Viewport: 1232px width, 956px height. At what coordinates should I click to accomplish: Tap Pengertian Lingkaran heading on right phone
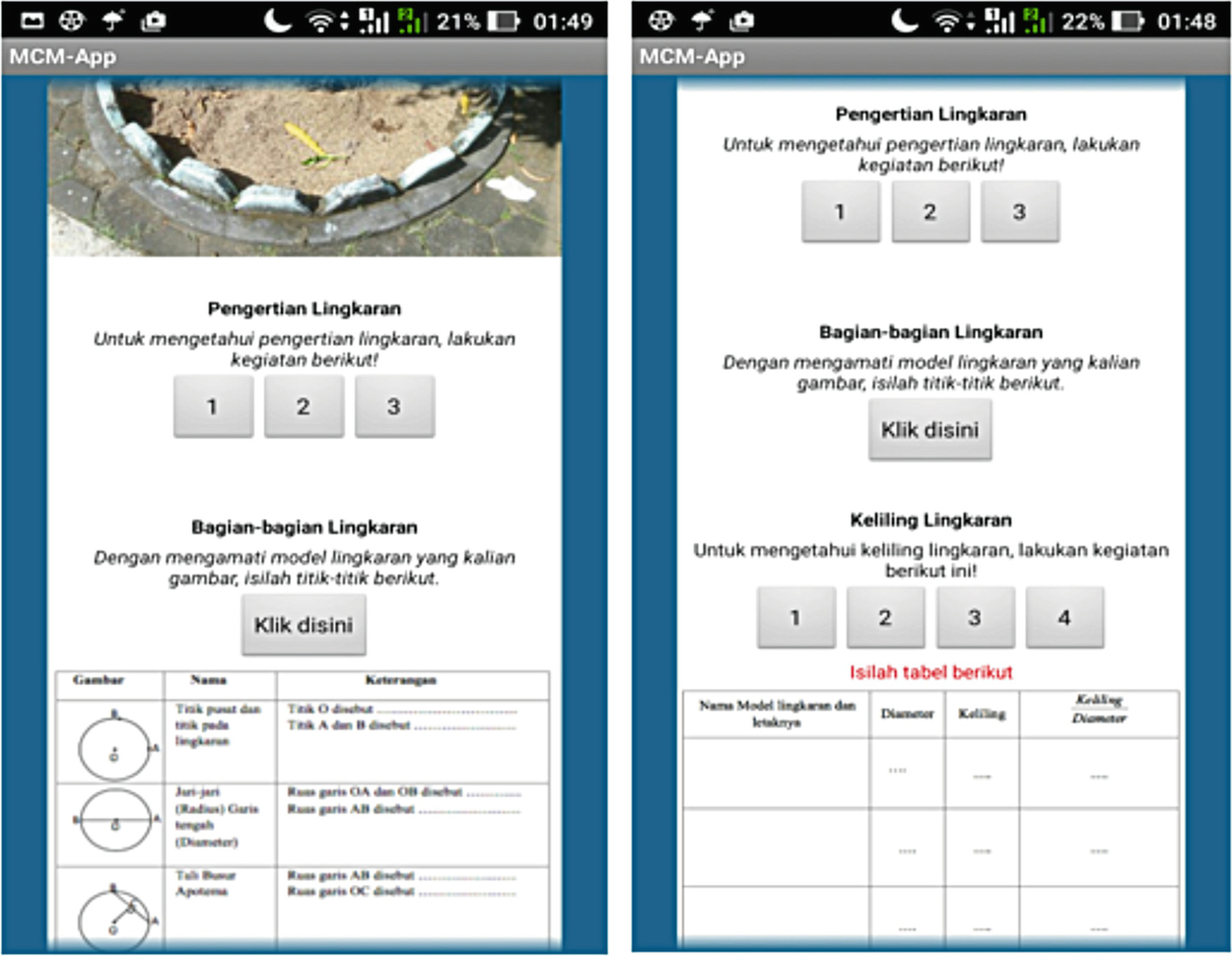[930, 114]
